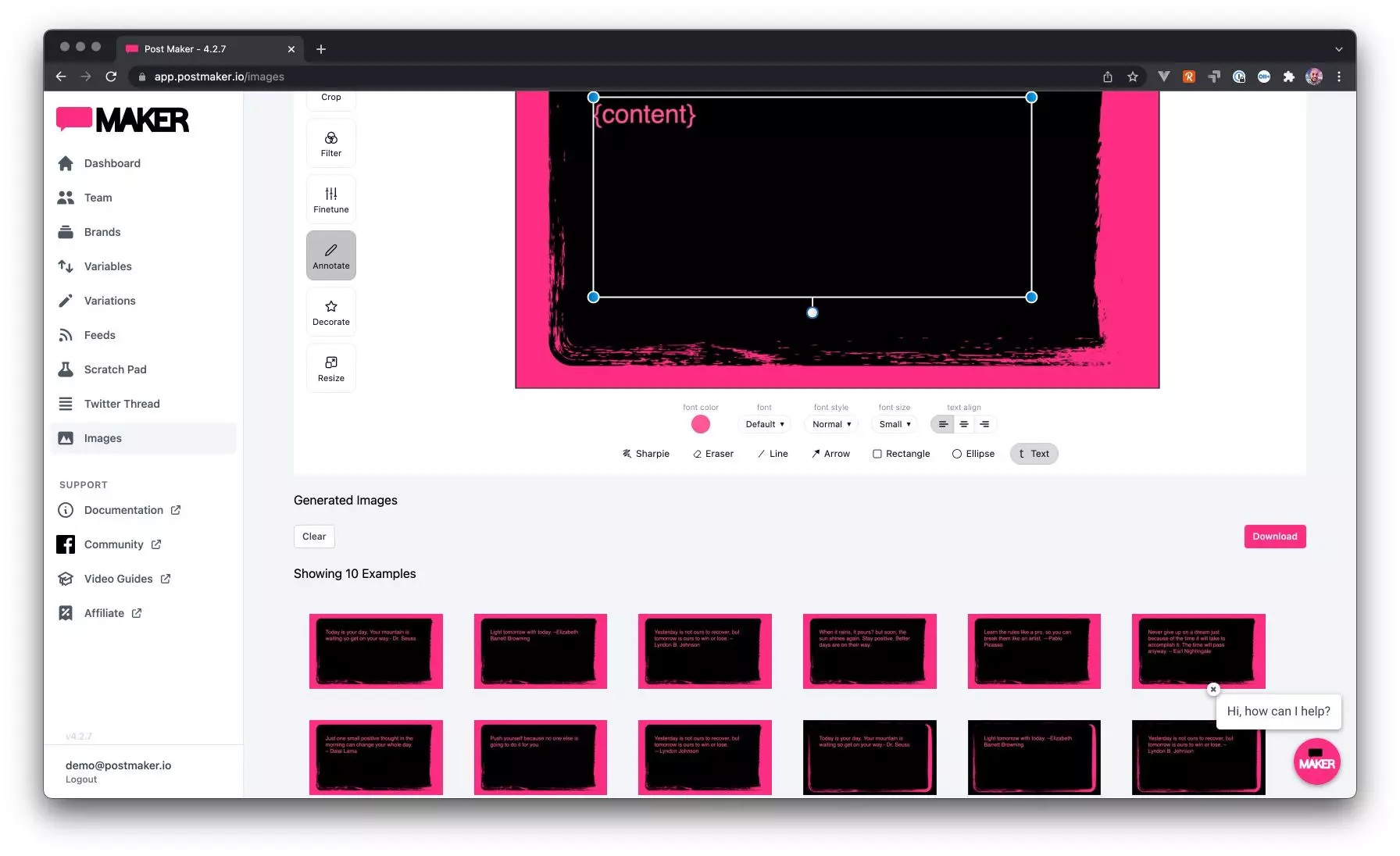
Task: Open the font size Small dropdown
Action: pyautogui.click(x=895, y=424)
